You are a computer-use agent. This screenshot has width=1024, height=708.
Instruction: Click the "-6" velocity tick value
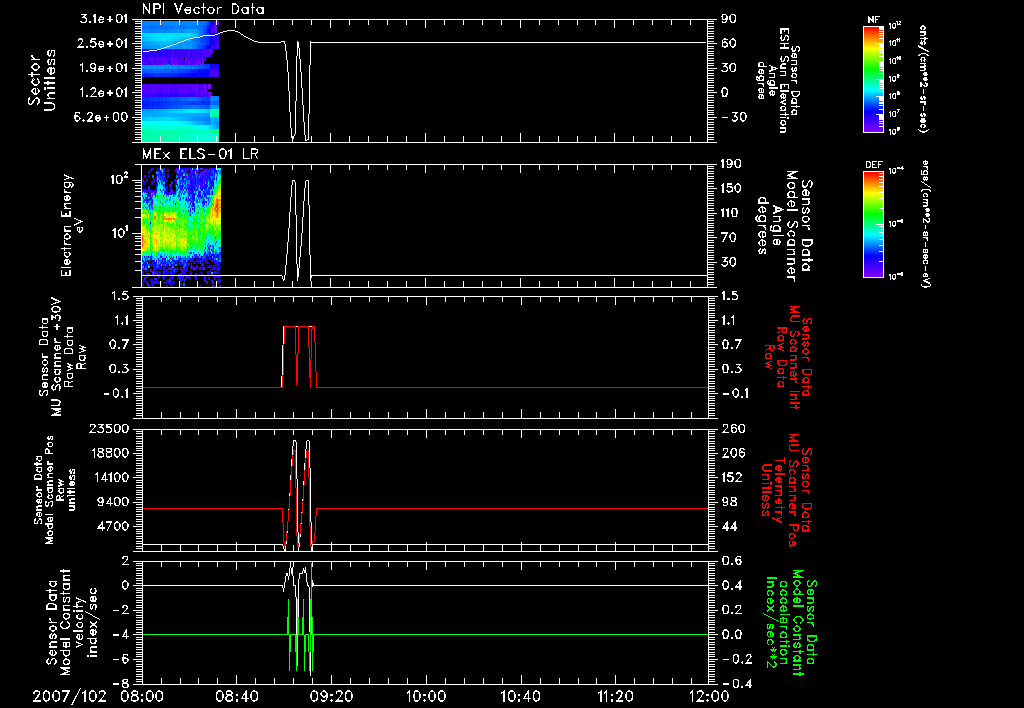(122, 659)
